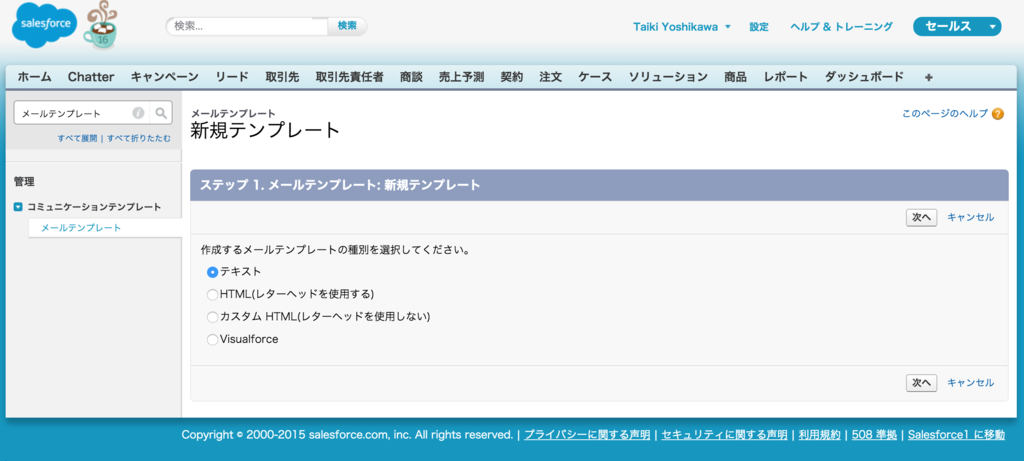This screenshot has height=461, width=1024.
Task: Open the ホーム tab
Action: click(x=35, y=77)
